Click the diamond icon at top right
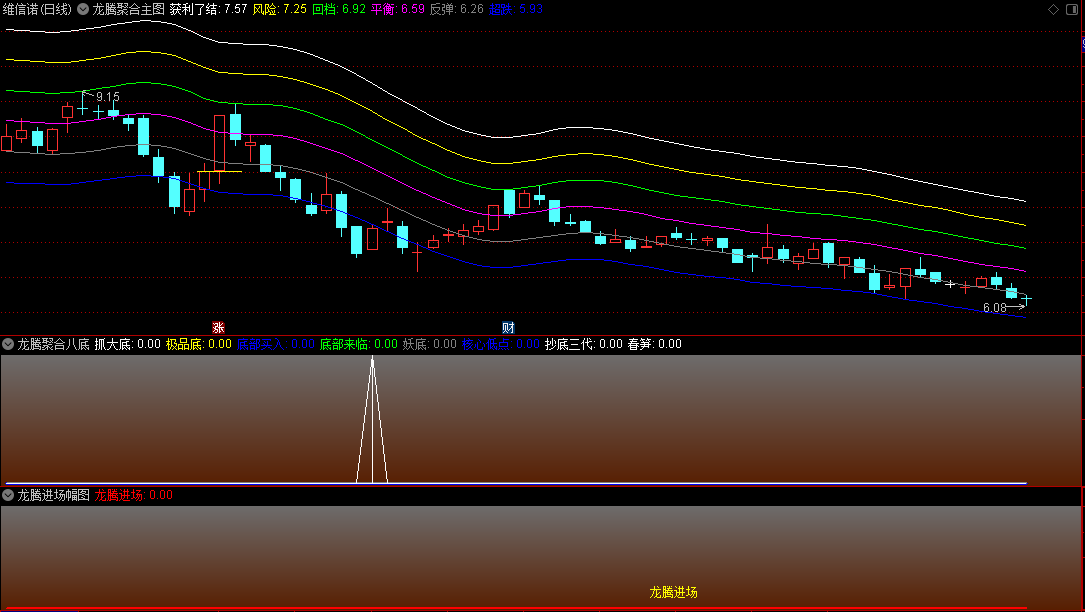 coord(1053,9)
